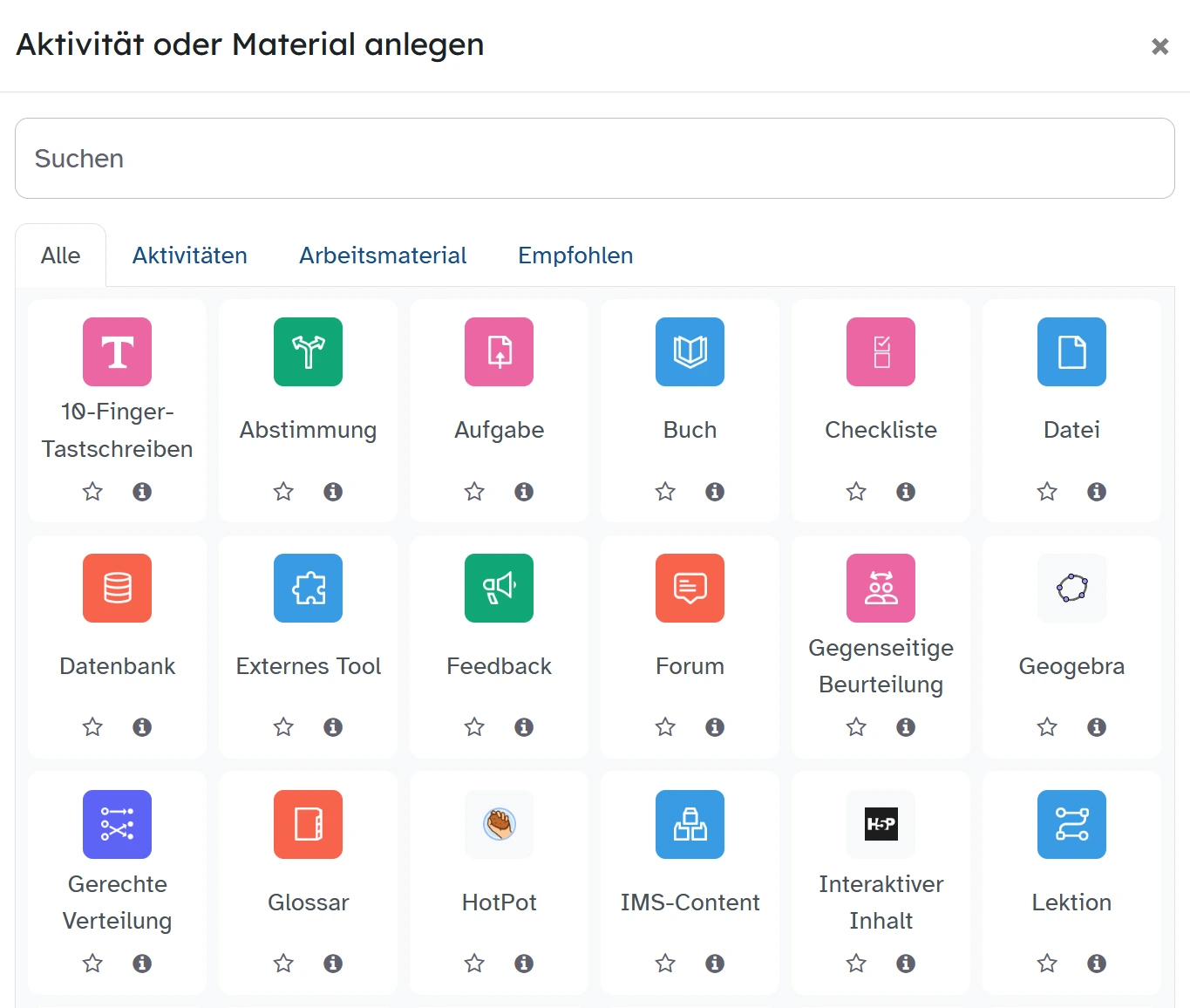This screenshot has width=1190, height=1008.
Task: Star the Forum activity as favorite
Action: coord(665,727)
